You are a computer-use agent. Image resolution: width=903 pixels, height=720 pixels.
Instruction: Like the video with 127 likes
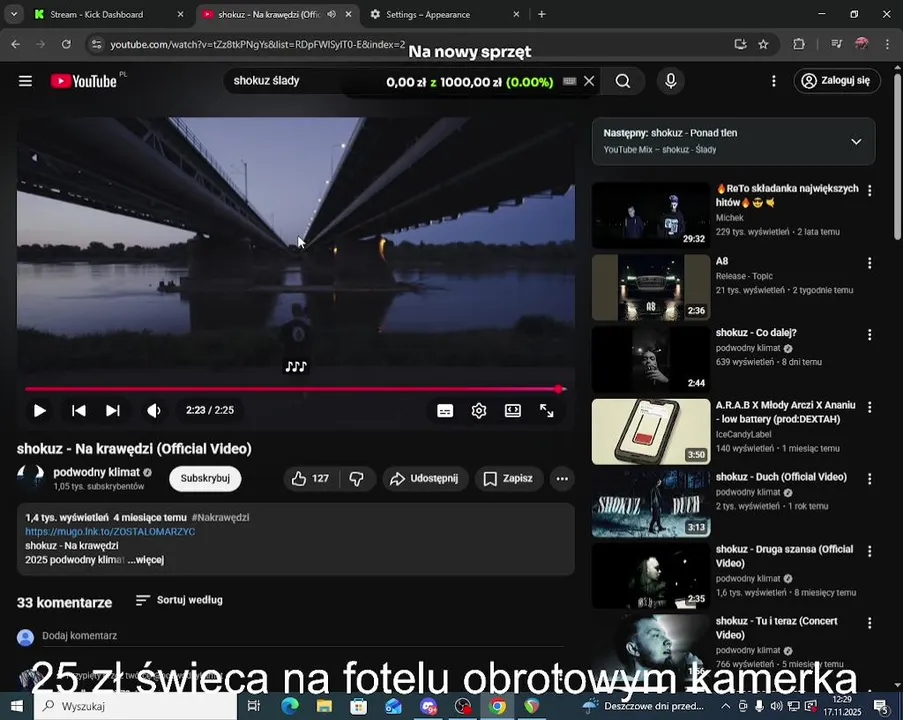click(x=311, y=479)
